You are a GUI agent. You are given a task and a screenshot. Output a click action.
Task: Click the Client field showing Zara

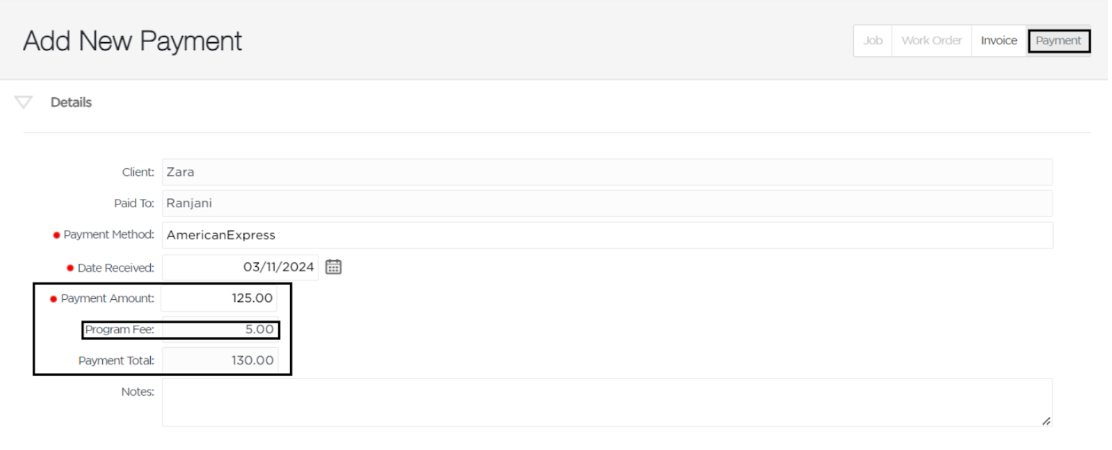click(607, 171)
